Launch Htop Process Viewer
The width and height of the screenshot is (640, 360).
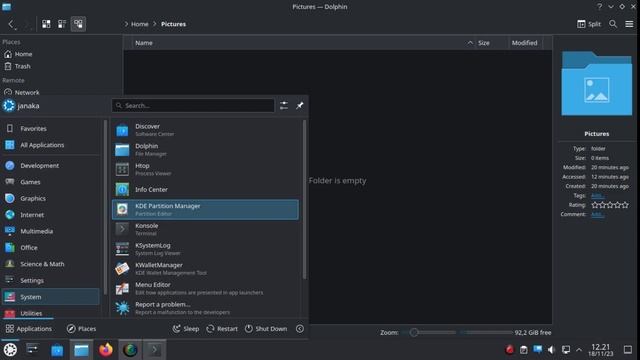[x=205, y=169]
